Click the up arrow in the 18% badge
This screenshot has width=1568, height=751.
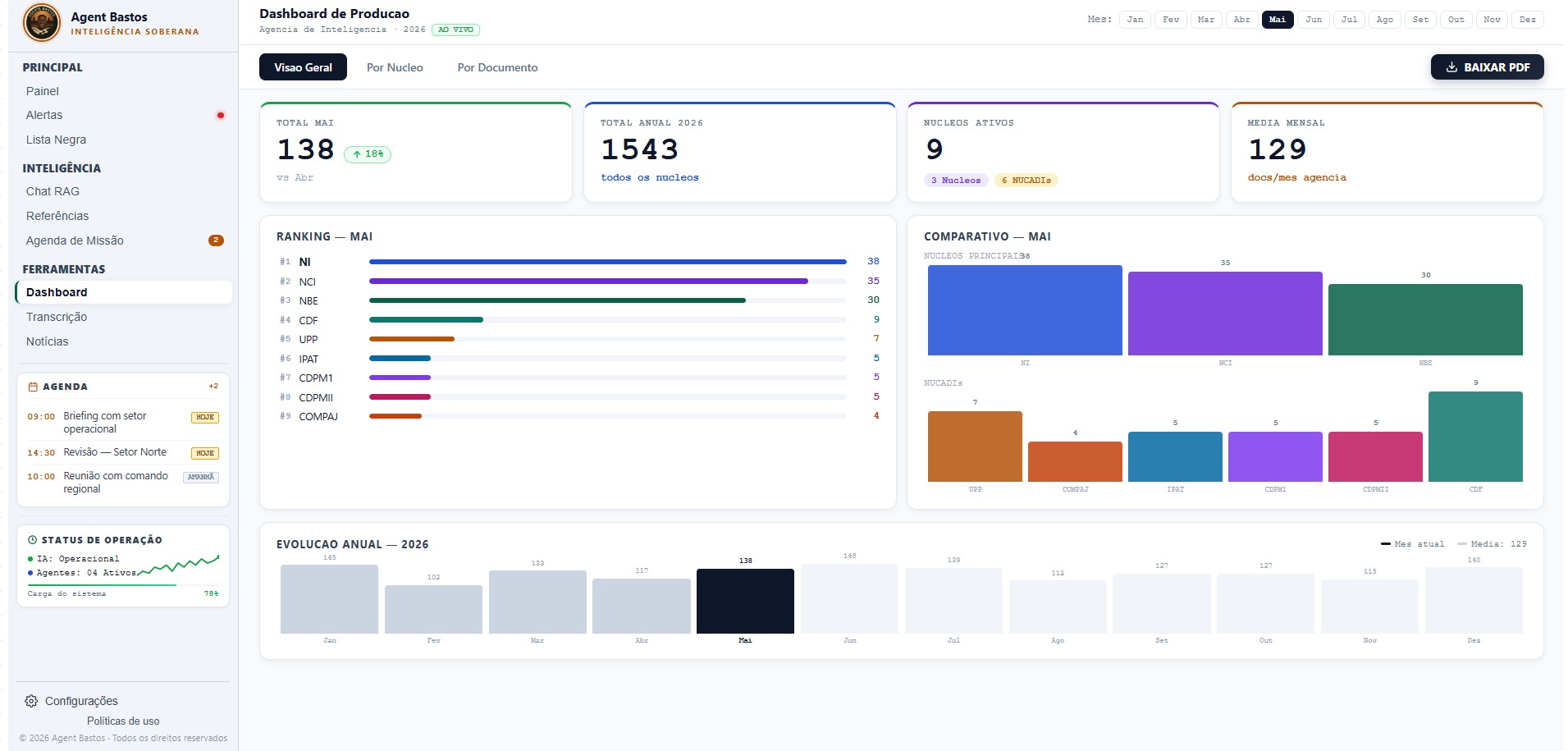coord(357,154)
